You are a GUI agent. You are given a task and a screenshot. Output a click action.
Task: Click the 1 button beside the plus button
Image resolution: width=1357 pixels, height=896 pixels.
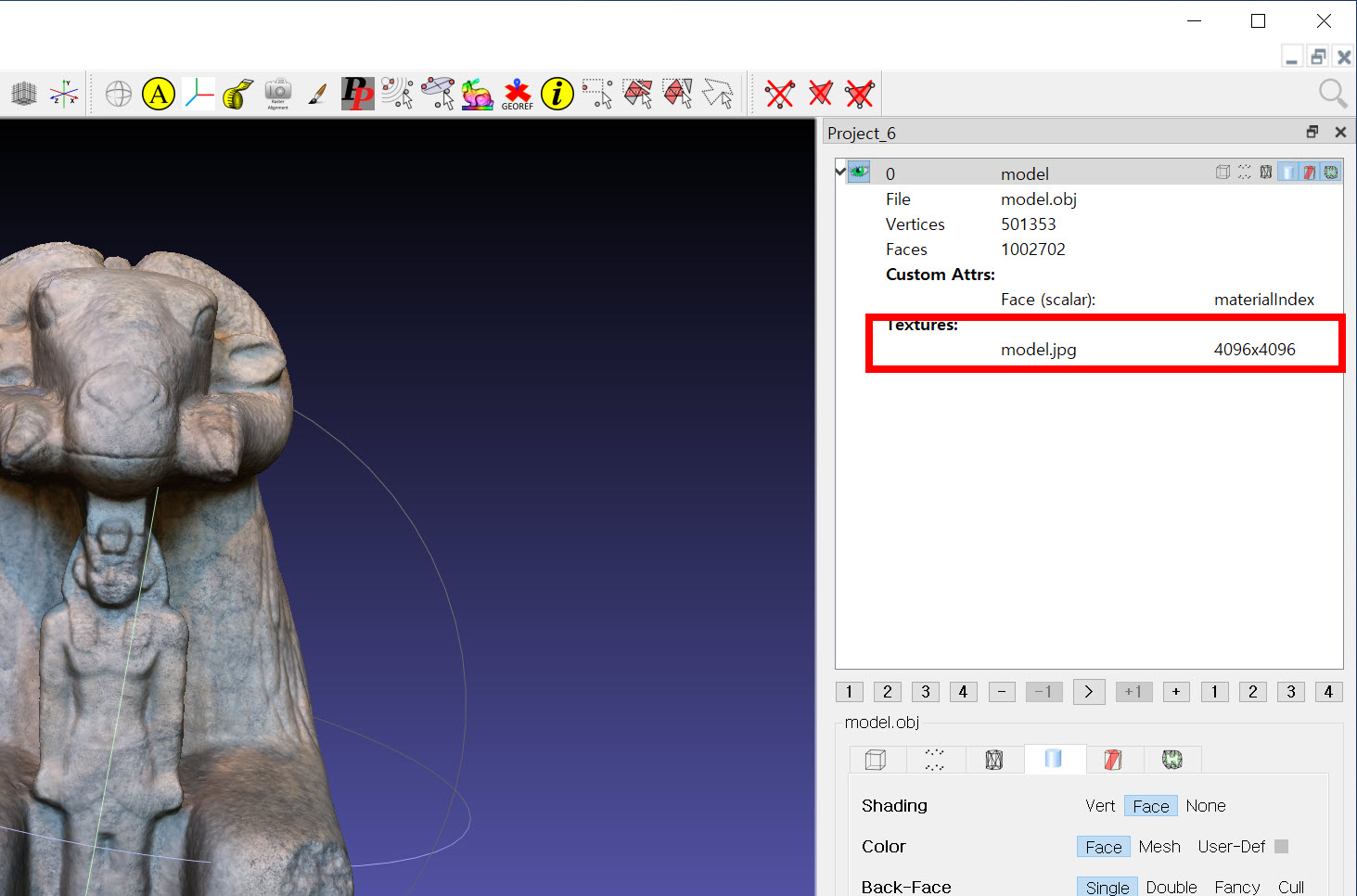click(1214, 692)
